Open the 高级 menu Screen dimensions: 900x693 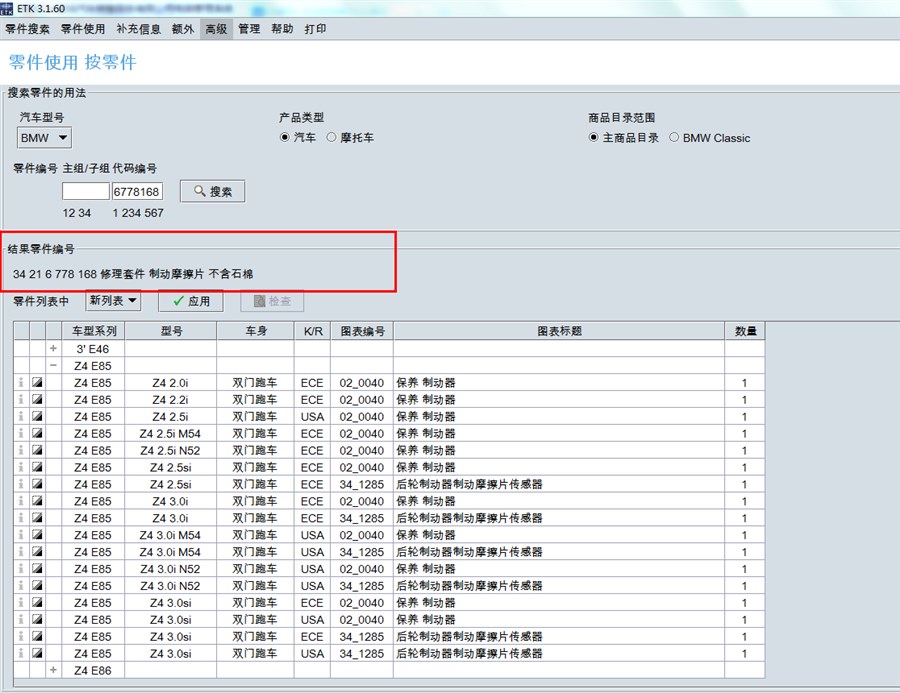pyautogui.click(x=216, y=29)
